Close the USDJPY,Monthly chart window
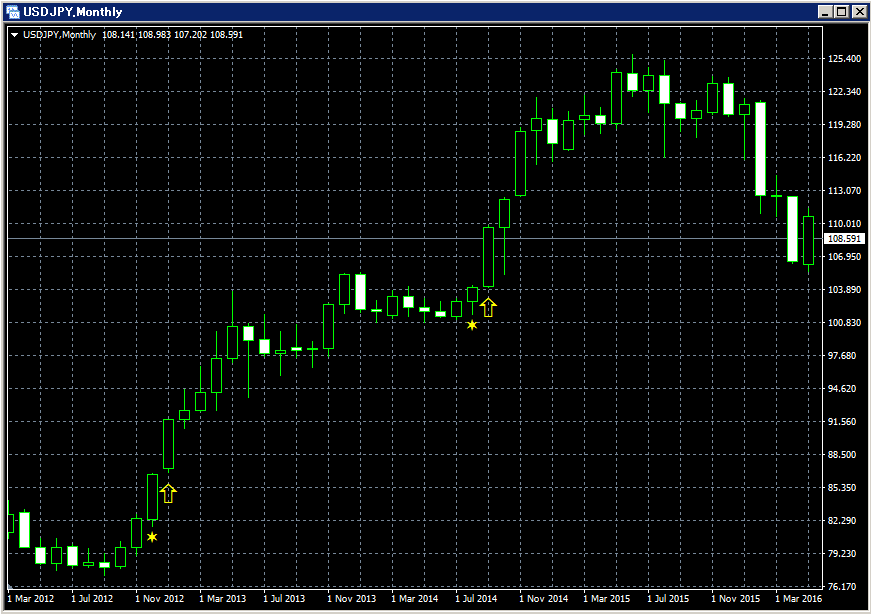 [x=859, y=12]
